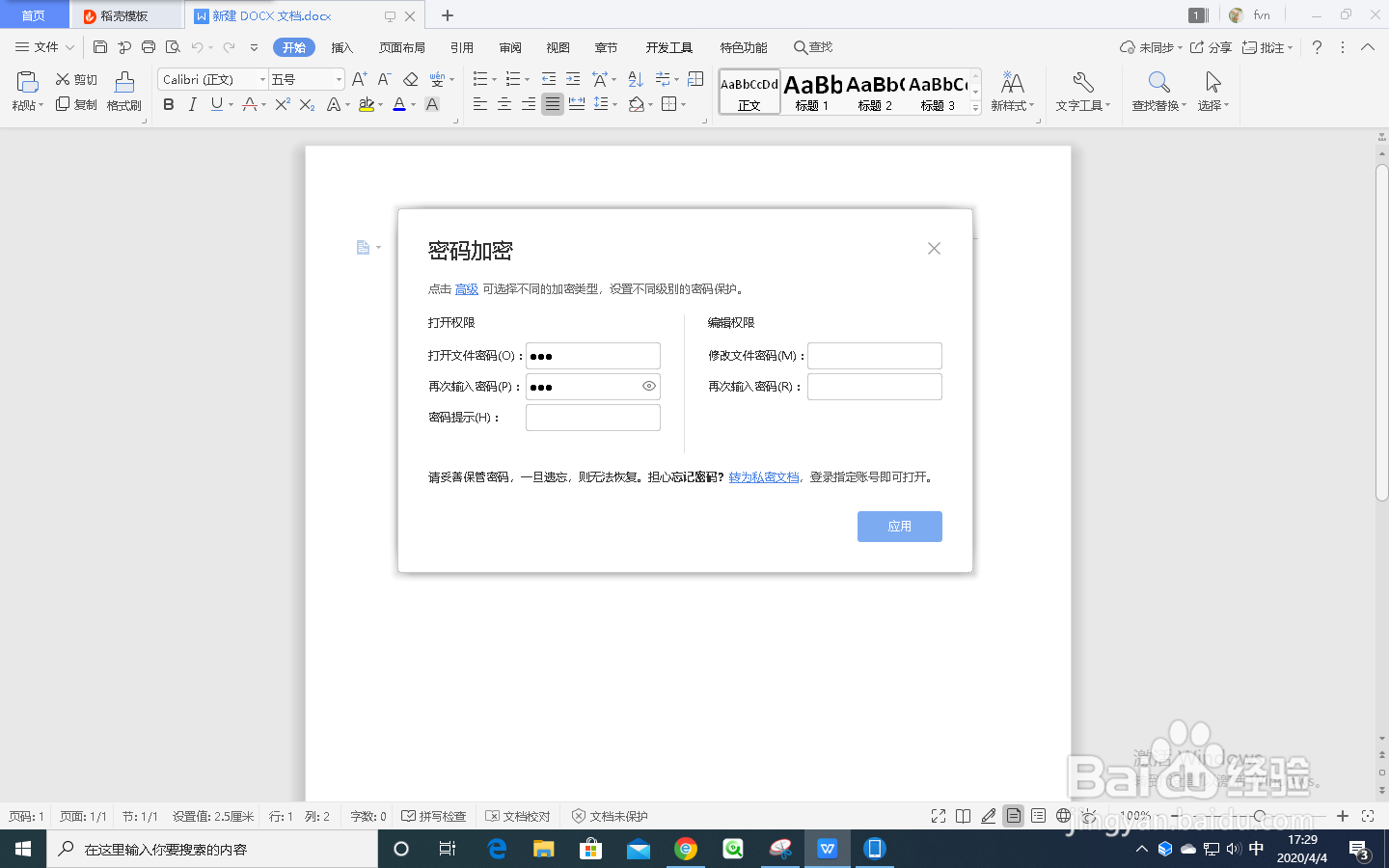Click the Print icon in quick access toolbar
Viewport: 1389px width, 868px height.
[x=149, y=46]
